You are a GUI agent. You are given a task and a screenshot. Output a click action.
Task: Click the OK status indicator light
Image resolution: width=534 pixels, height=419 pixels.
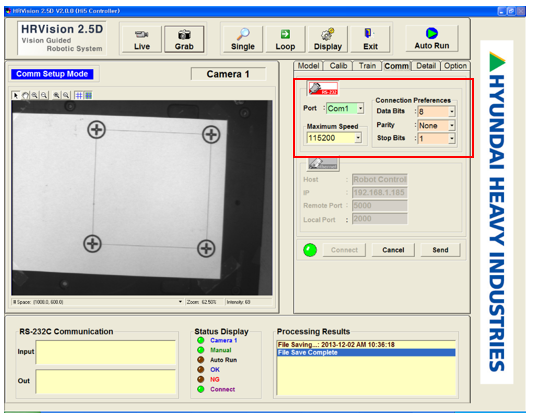point(201,370)
